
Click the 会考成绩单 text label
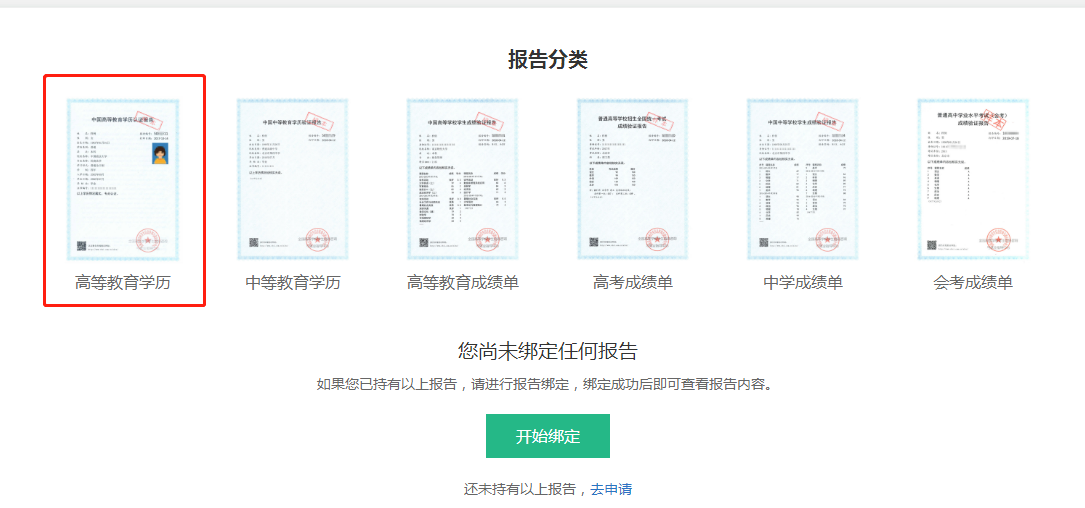[x=972, y=283]
